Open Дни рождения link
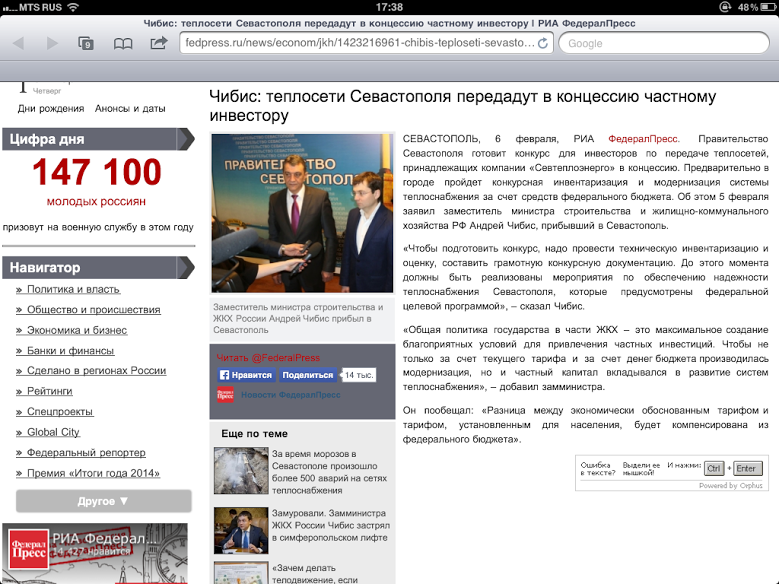 click(x=51, y=108)
